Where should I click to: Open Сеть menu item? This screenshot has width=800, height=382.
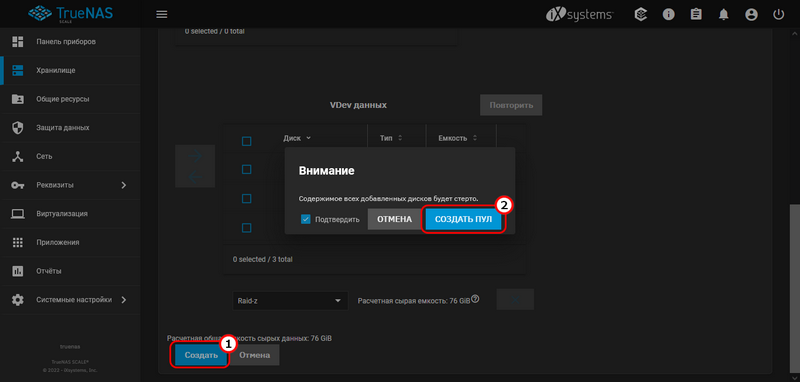tap(70, 156)
